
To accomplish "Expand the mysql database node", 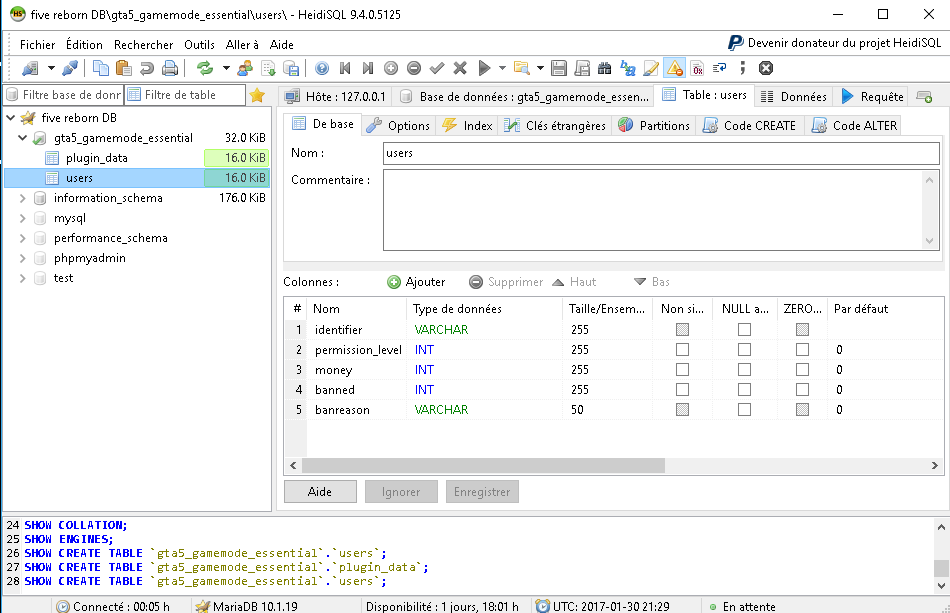I will click(x=22, y=218).
